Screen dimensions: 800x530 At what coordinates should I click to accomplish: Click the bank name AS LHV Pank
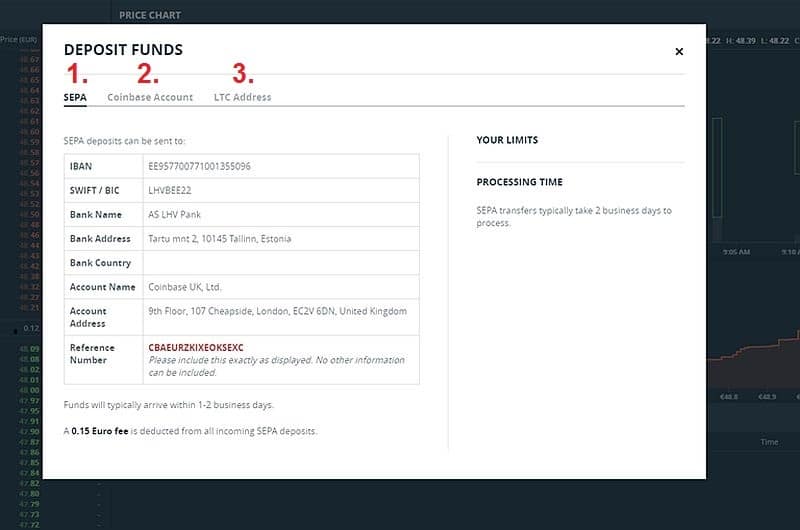pos(174,215)
